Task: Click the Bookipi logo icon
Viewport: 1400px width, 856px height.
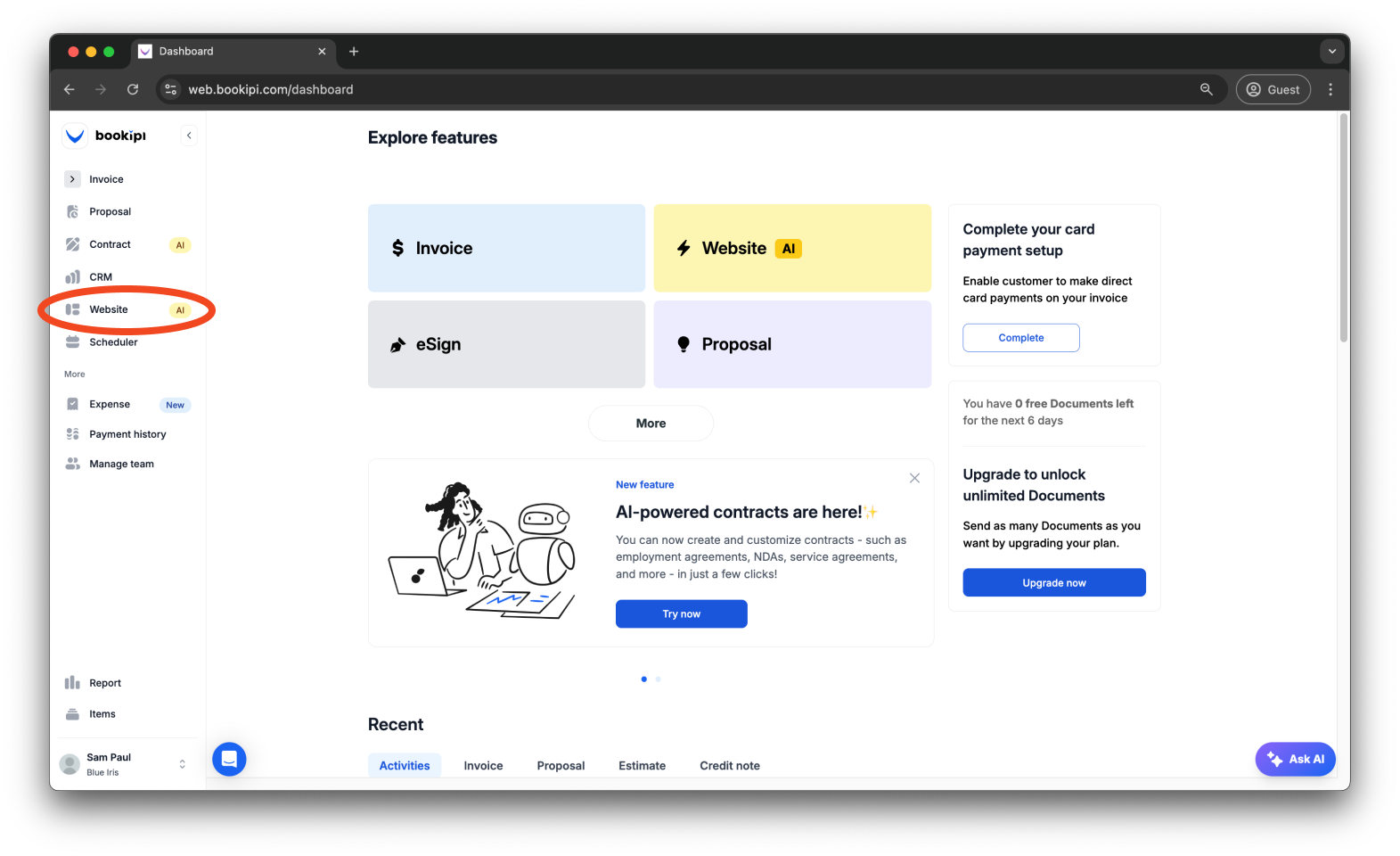Action: [75, 136]
